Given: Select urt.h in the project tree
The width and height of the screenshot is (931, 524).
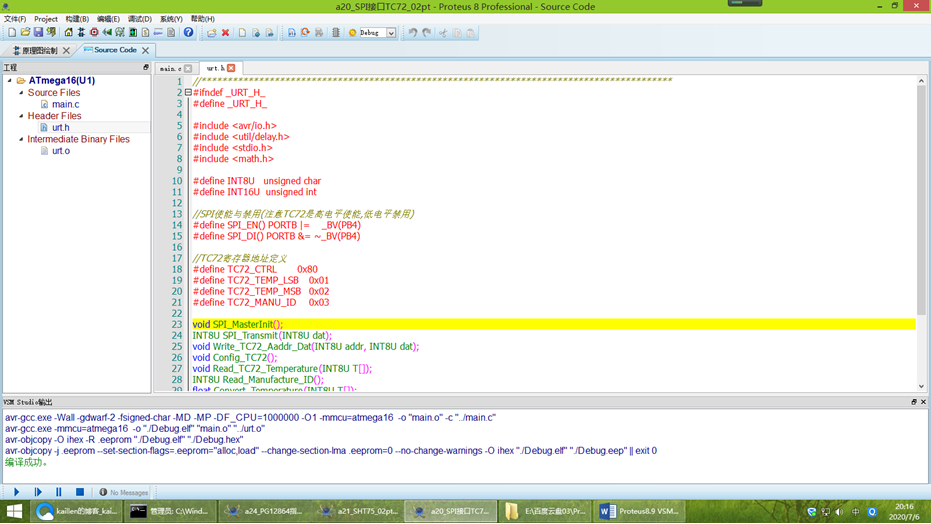Looking at the screenshot, I should 61,127.
